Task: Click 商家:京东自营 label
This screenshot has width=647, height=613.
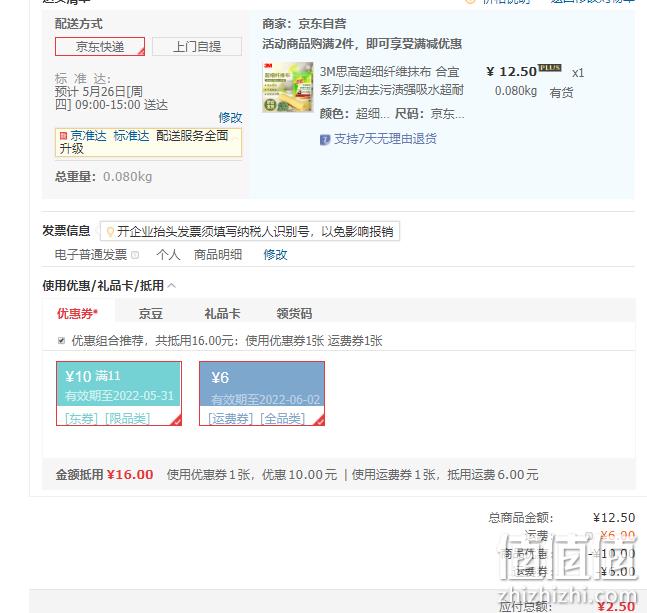Action: click(x=304, y=24)
